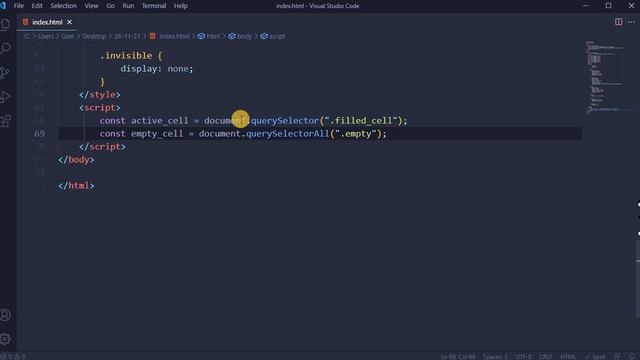
Task: Click the Spaces indentation setting
Action: coord(495,357)
